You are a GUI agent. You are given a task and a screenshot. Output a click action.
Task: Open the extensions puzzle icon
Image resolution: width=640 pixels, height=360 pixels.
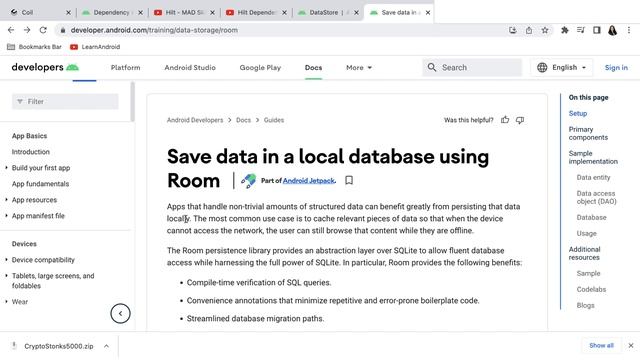point(565,30)
